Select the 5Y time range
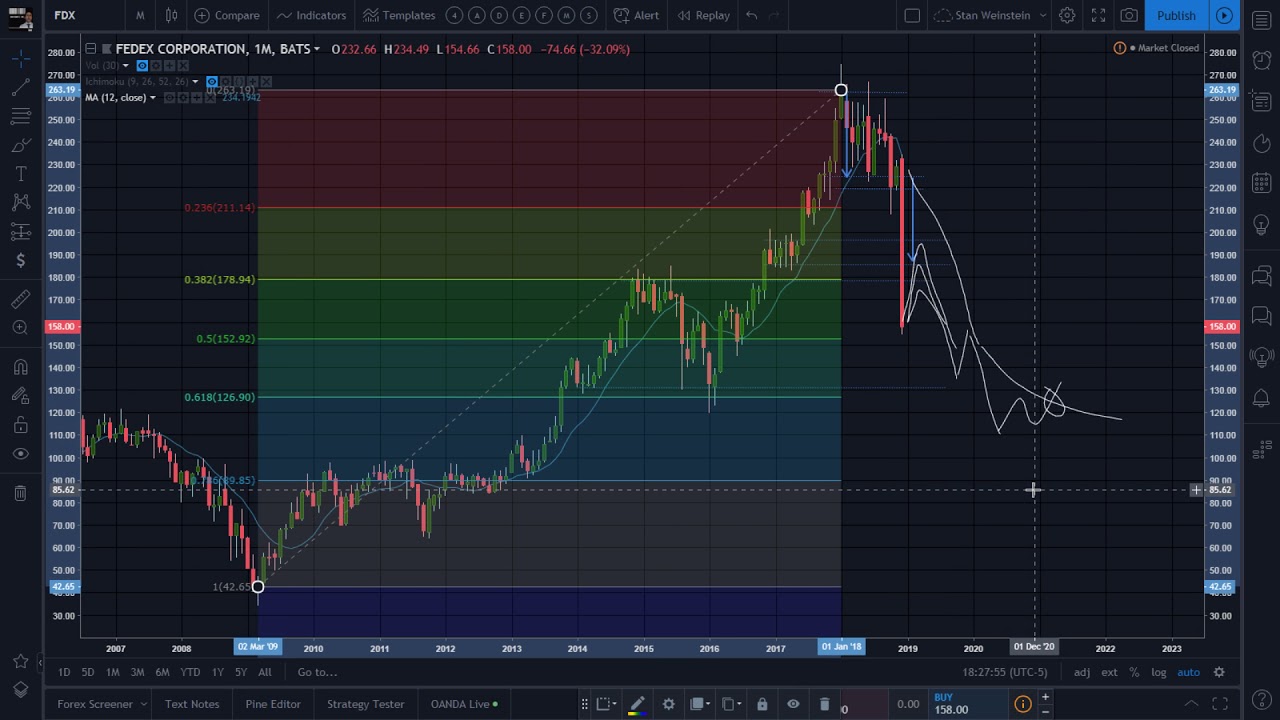1280x720 pixels. tap(241, 672)
